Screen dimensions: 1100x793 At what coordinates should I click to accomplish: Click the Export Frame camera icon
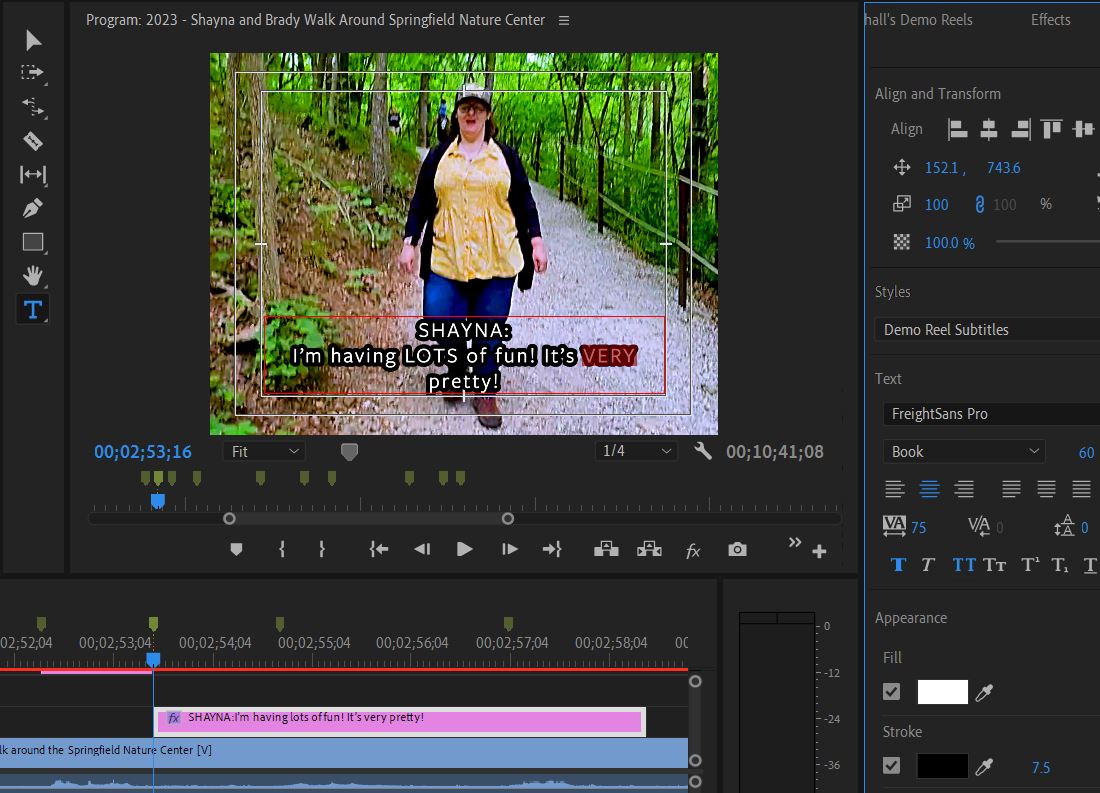(737, 549)
